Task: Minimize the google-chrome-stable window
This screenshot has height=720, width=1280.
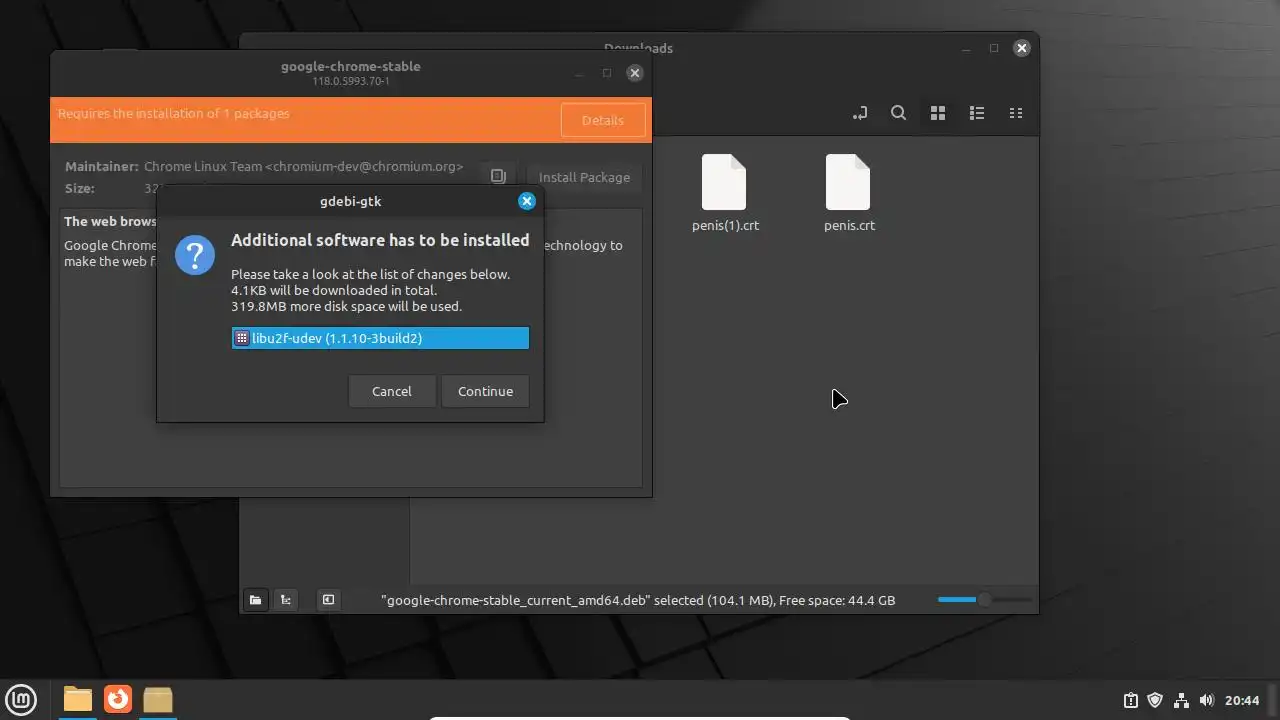Action: [x=579, y=73]
